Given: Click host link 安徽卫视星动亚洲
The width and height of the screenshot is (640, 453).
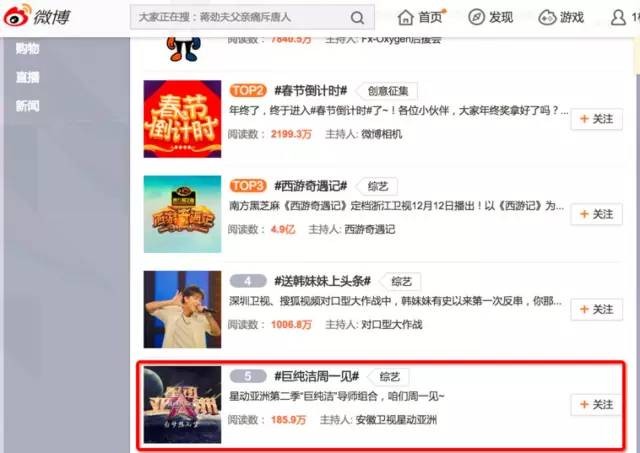Looking at the screenshot, I should pos(396,420).
